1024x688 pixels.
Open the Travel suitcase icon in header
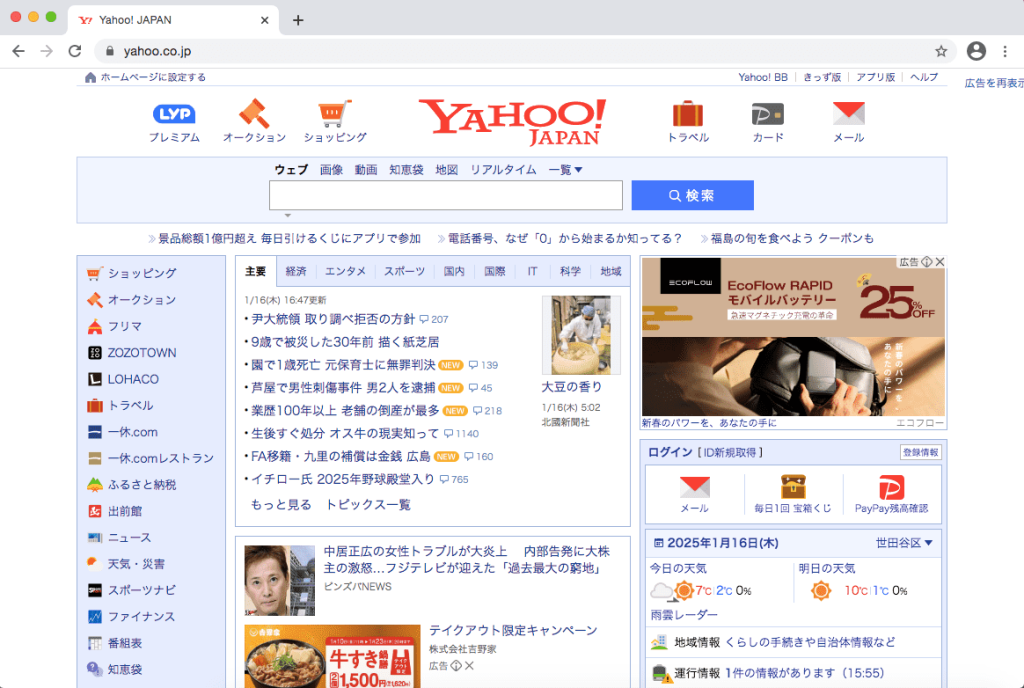(688, 114)
